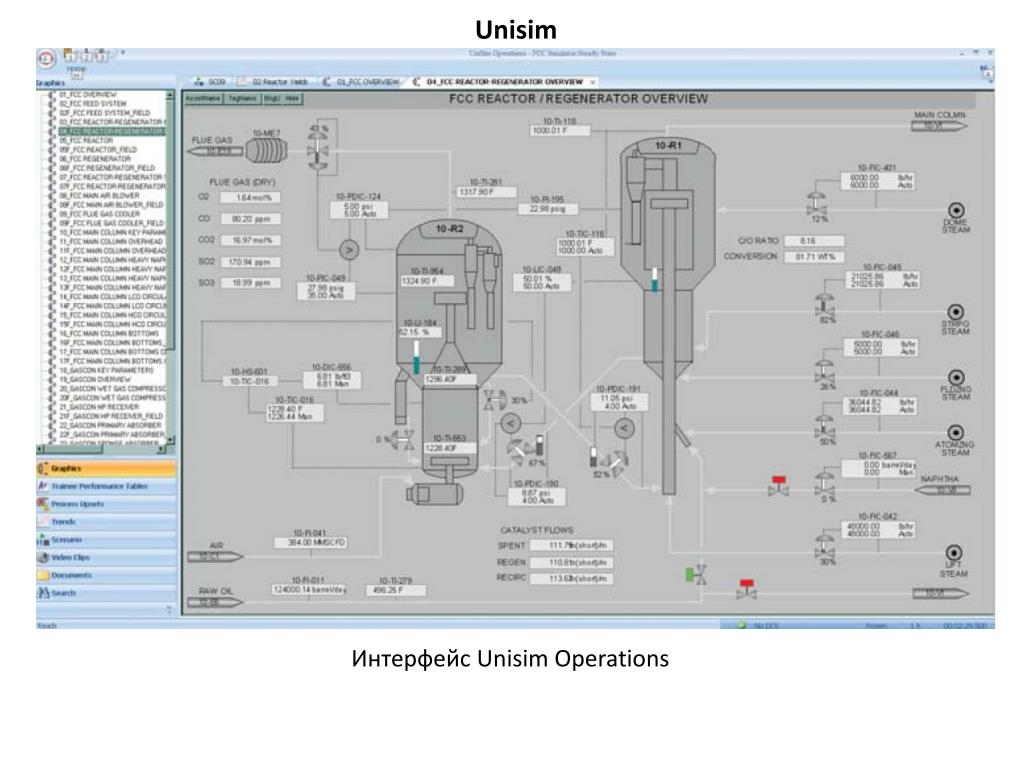The height and width of the screenshot is (768, 1024).
Task: Click the graphics tree horizontal scrollbar
Action: pos(101,449)
